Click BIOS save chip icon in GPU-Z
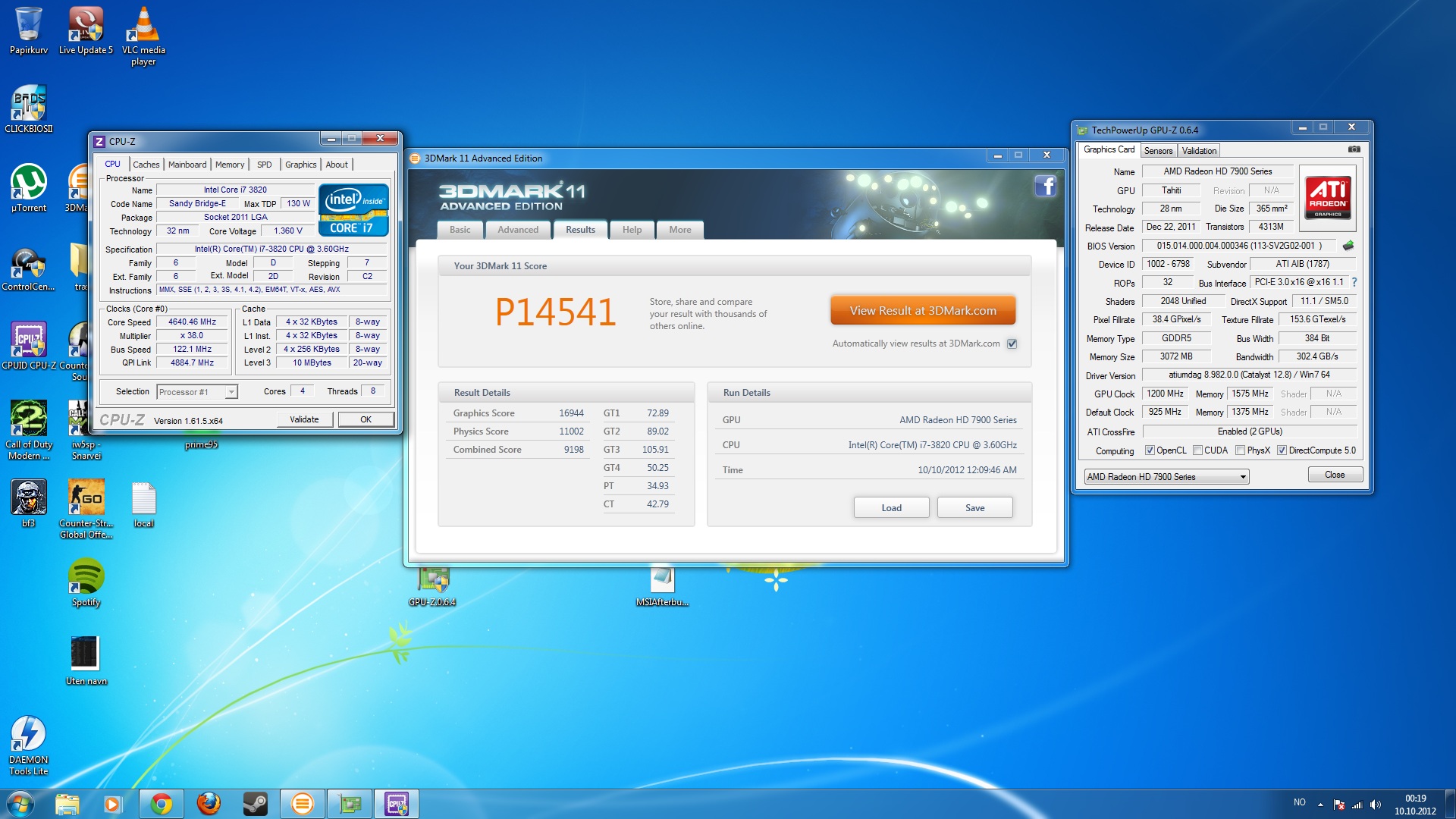The image size is (1456, 819). pos(1348,246)
